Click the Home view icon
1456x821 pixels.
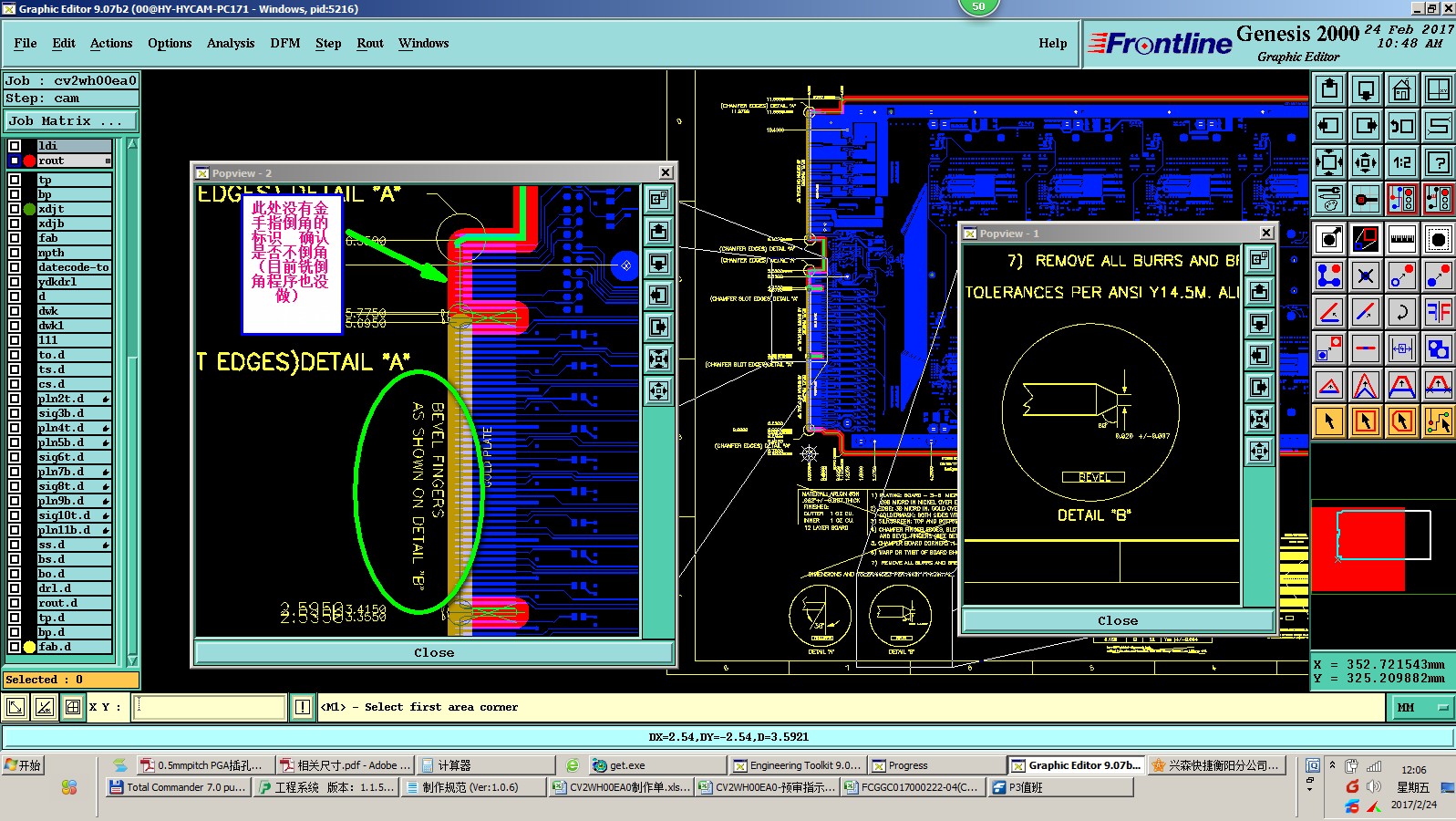tap(1402, 89)
